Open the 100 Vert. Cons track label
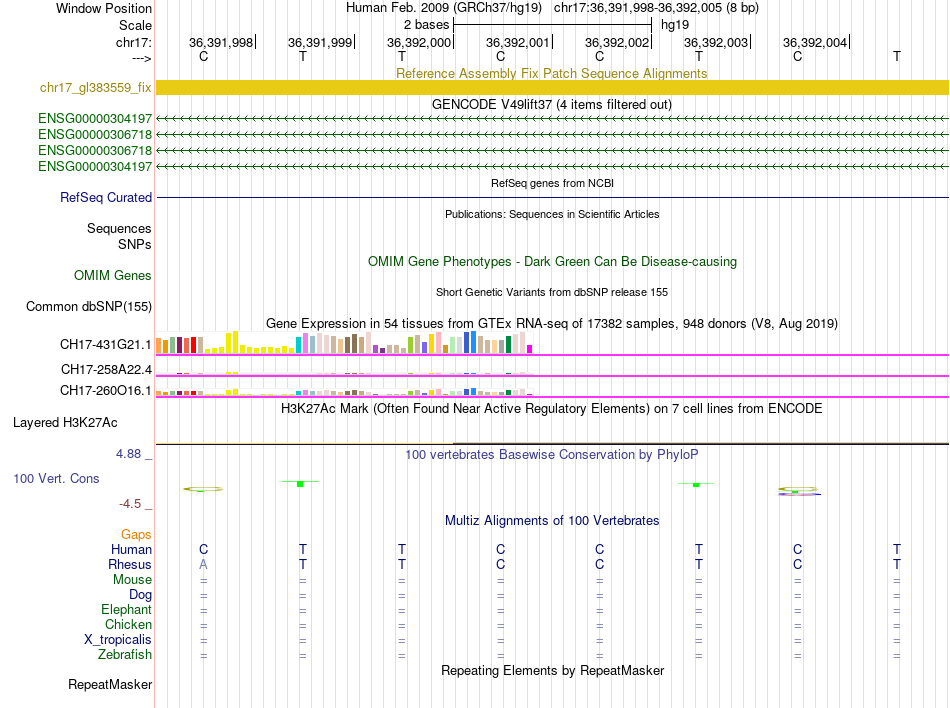 click(56, 478)
